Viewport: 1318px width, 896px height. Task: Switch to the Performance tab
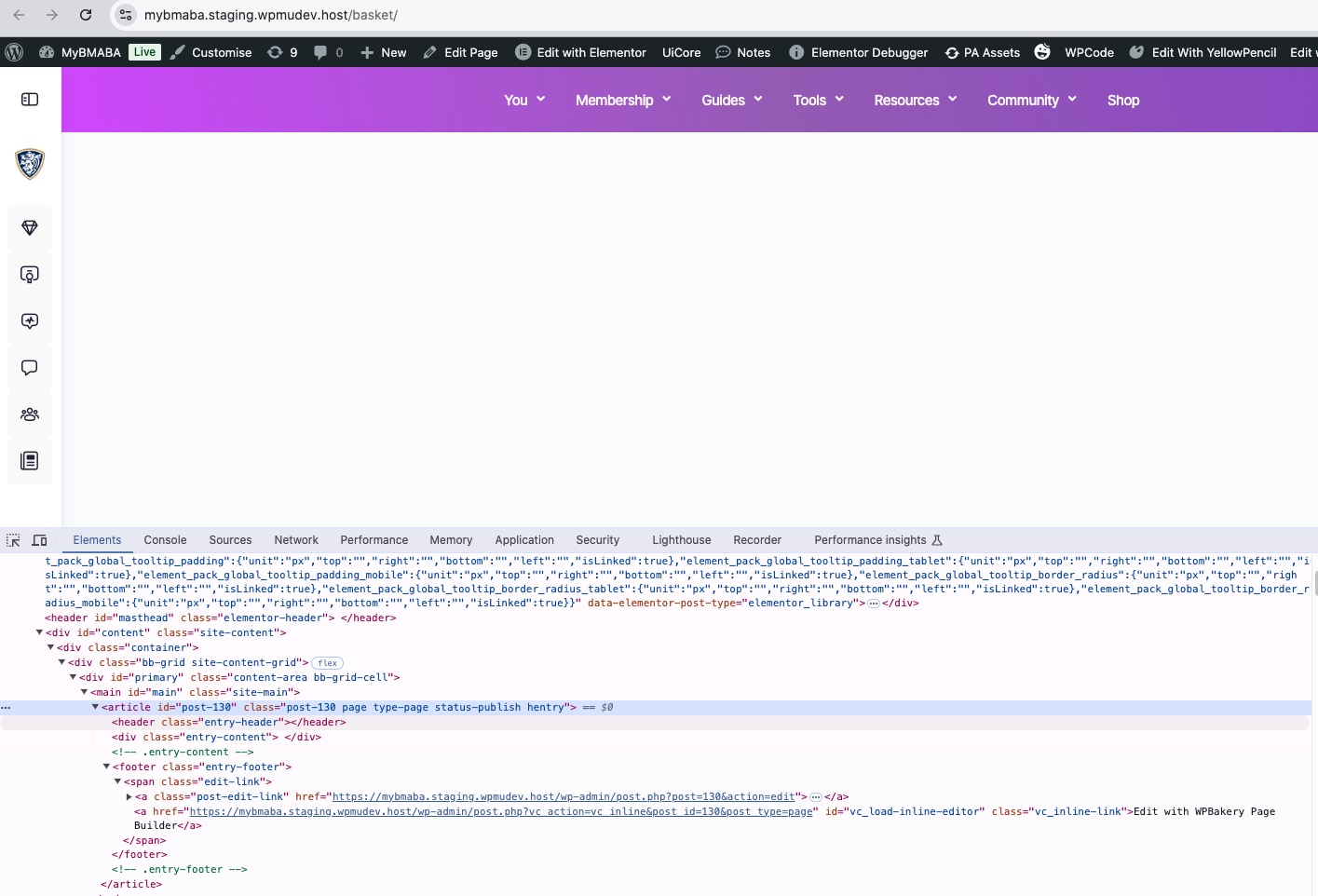pos(374,540)
